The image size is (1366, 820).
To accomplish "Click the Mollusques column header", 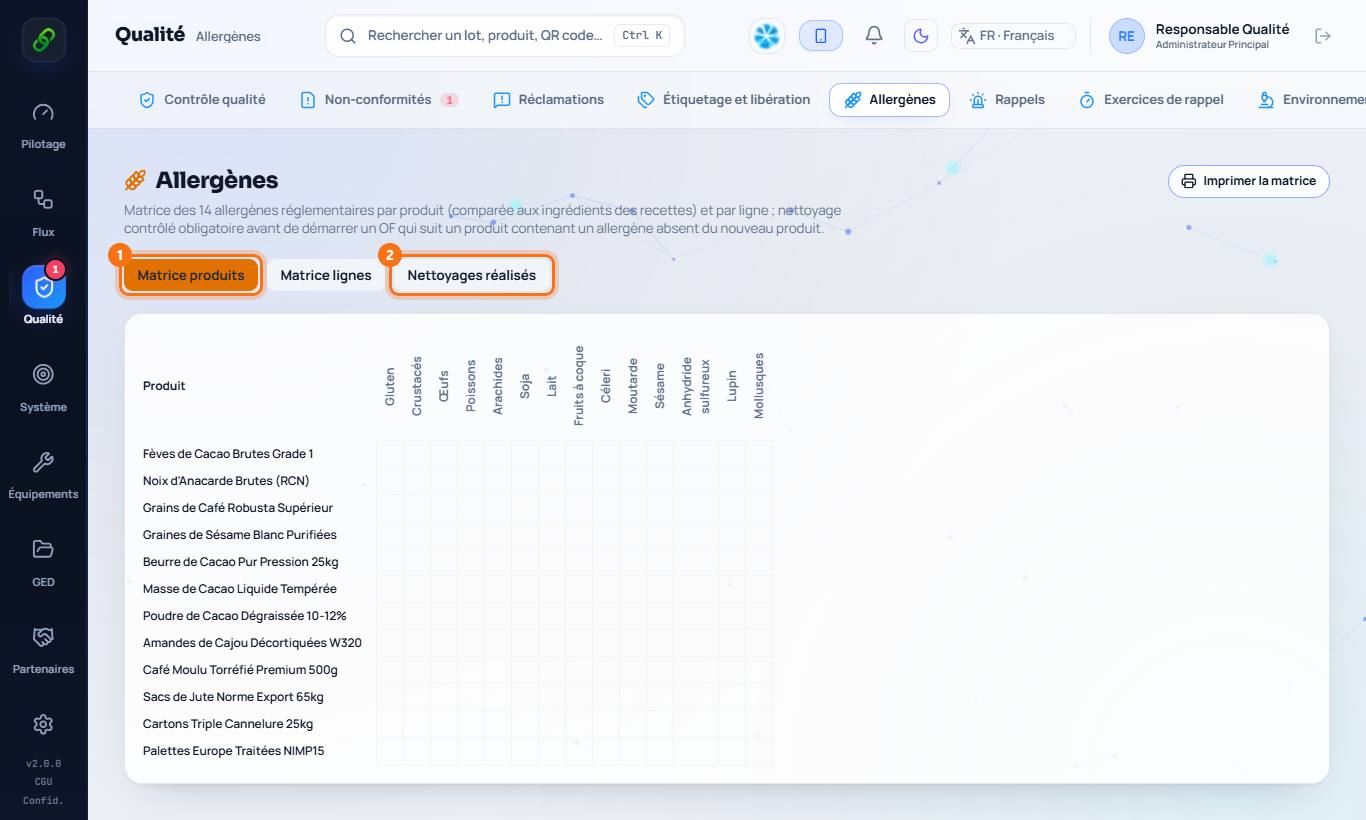I will click(x=759, y=386).
